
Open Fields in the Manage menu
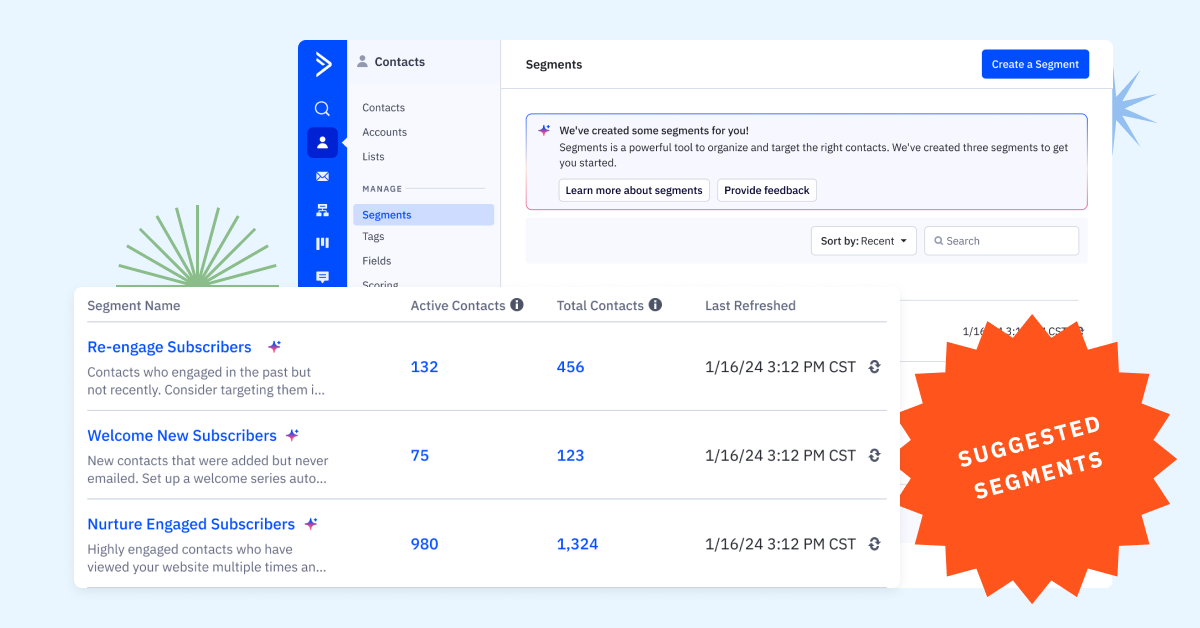(x=376, y=261)
